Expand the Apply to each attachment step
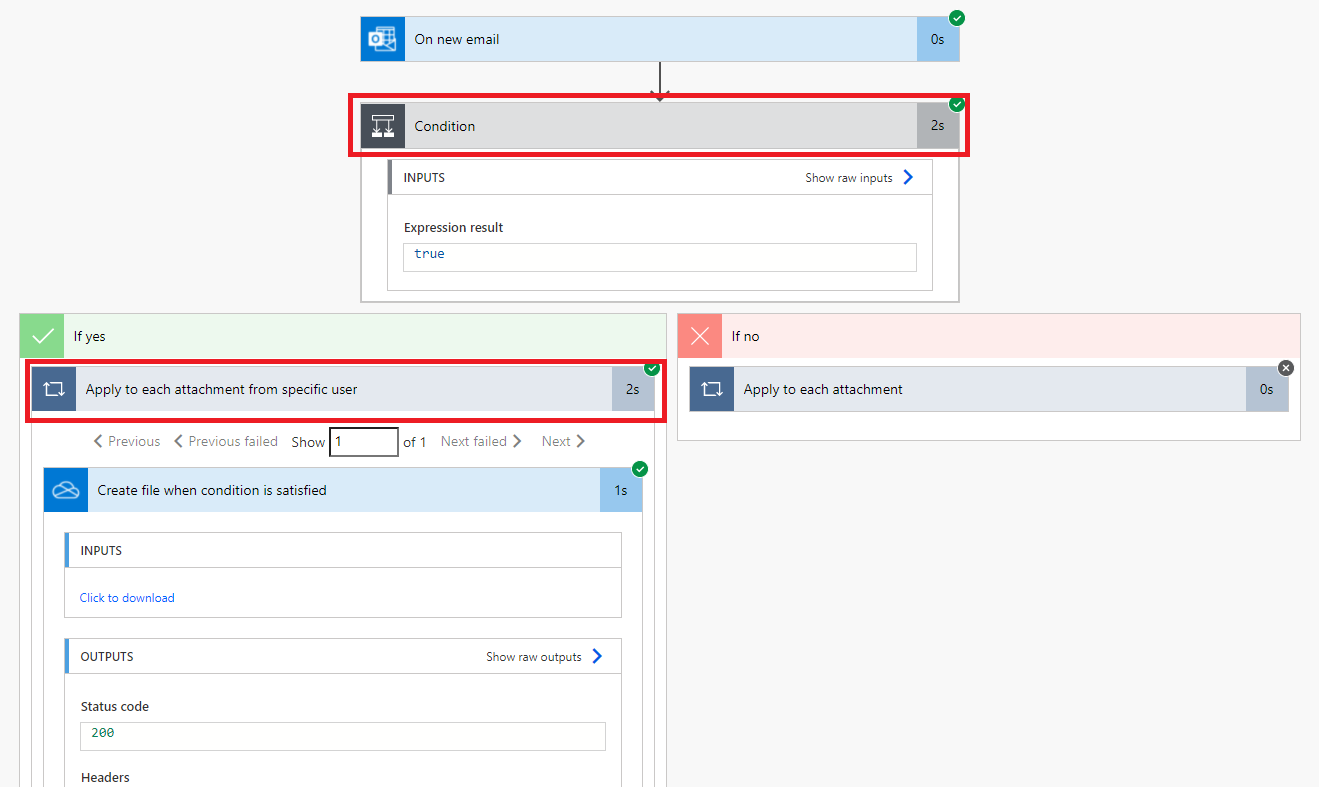 [989, 389]
